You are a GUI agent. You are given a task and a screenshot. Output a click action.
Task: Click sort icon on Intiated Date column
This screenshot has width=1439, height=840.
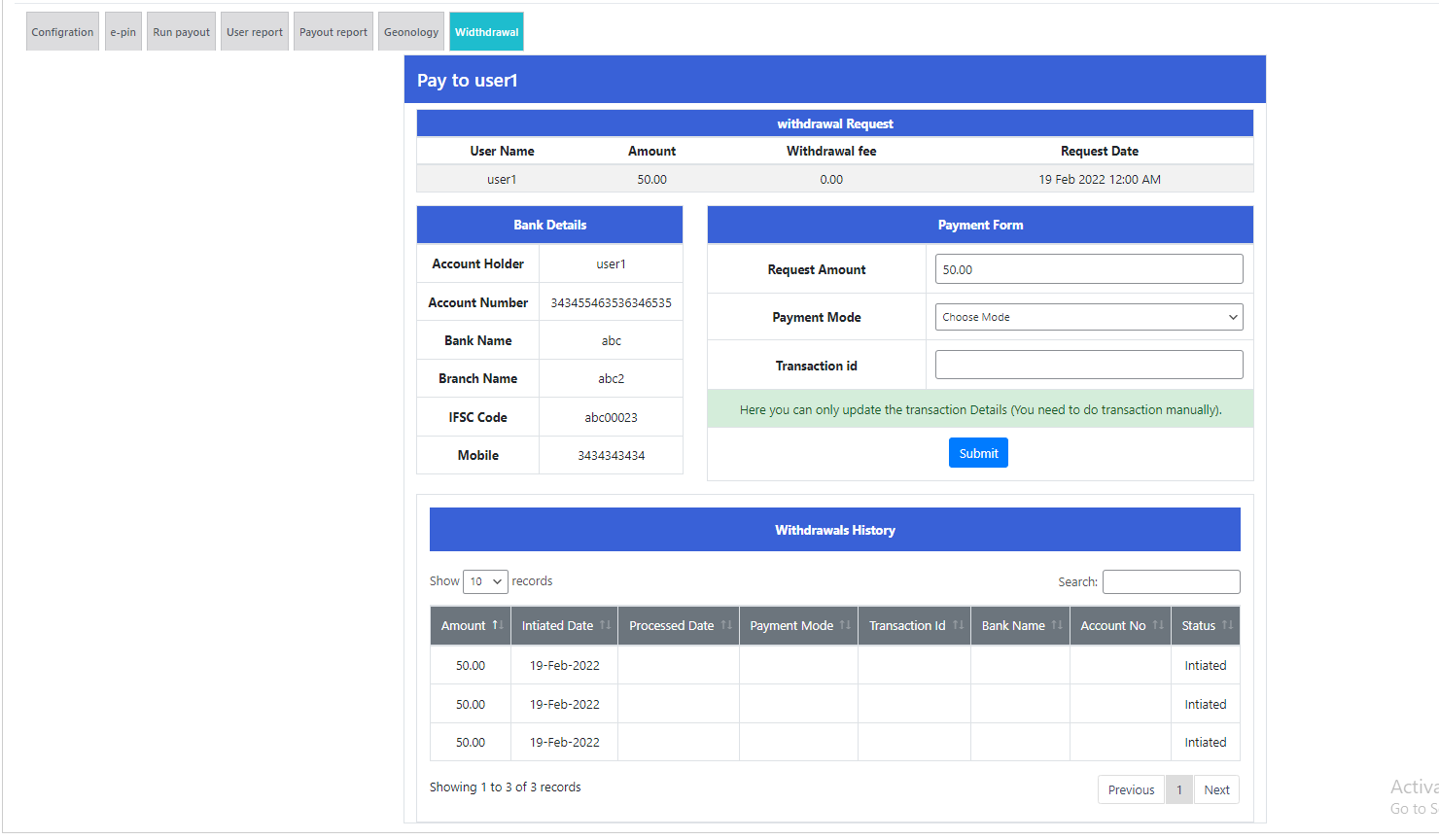605,625
